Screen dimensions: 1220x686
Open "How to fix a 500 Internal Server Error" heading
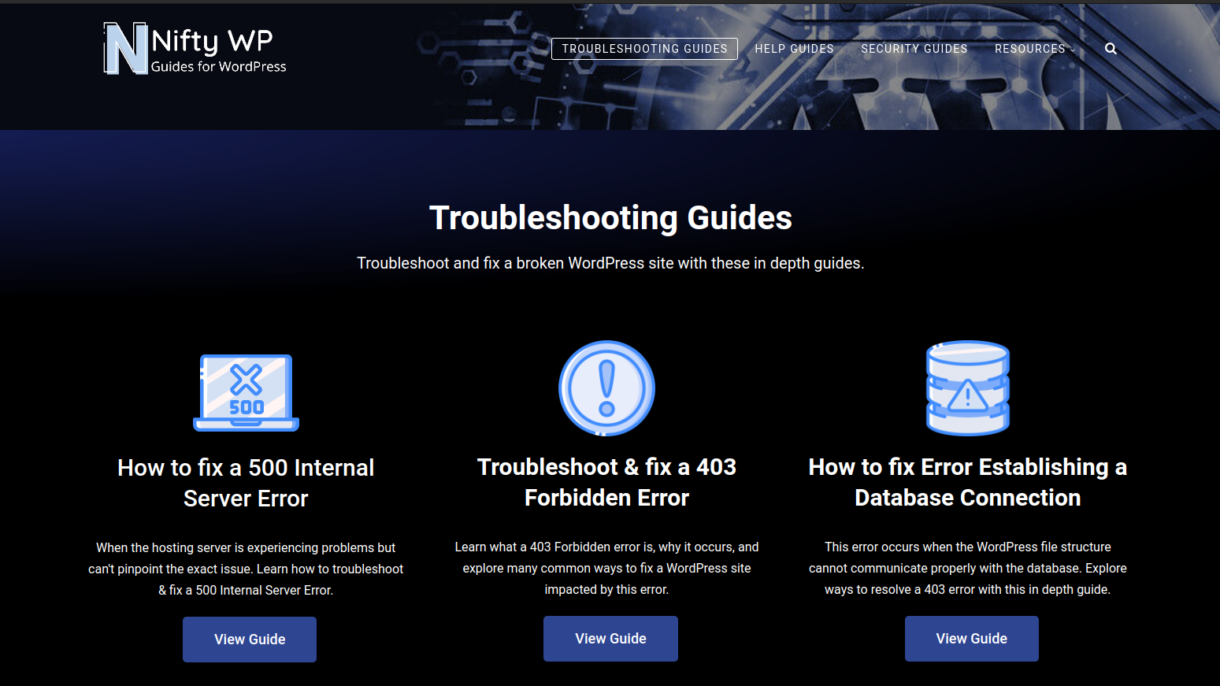coord(246,483)
